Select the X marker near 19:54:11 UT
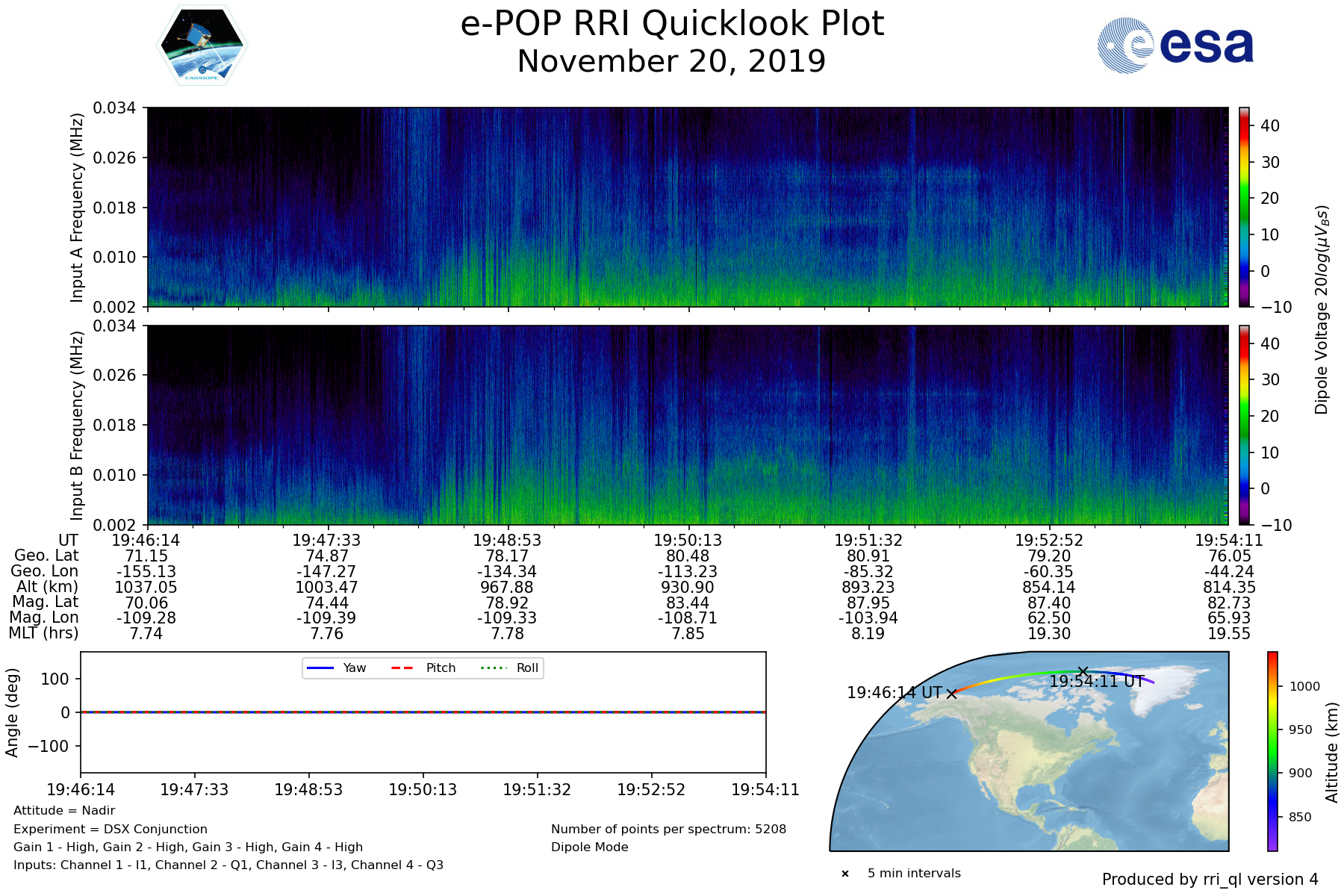Viewport: 1344px width, 896px height. (1083, 672)
